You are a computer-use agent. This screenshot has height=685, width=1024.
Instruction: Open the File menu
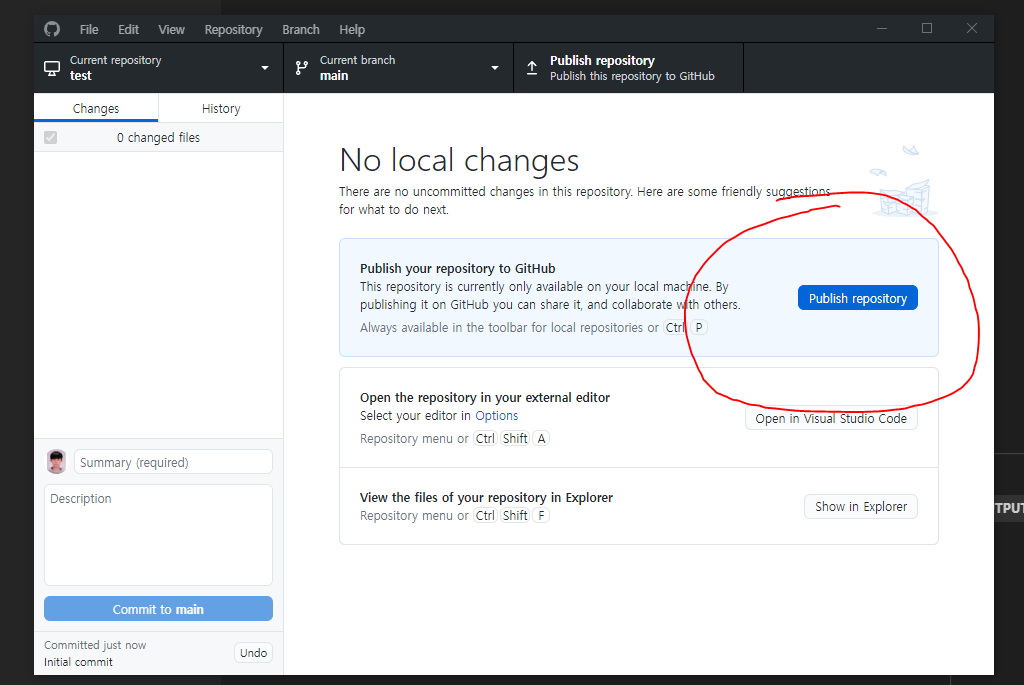[89, 29]
